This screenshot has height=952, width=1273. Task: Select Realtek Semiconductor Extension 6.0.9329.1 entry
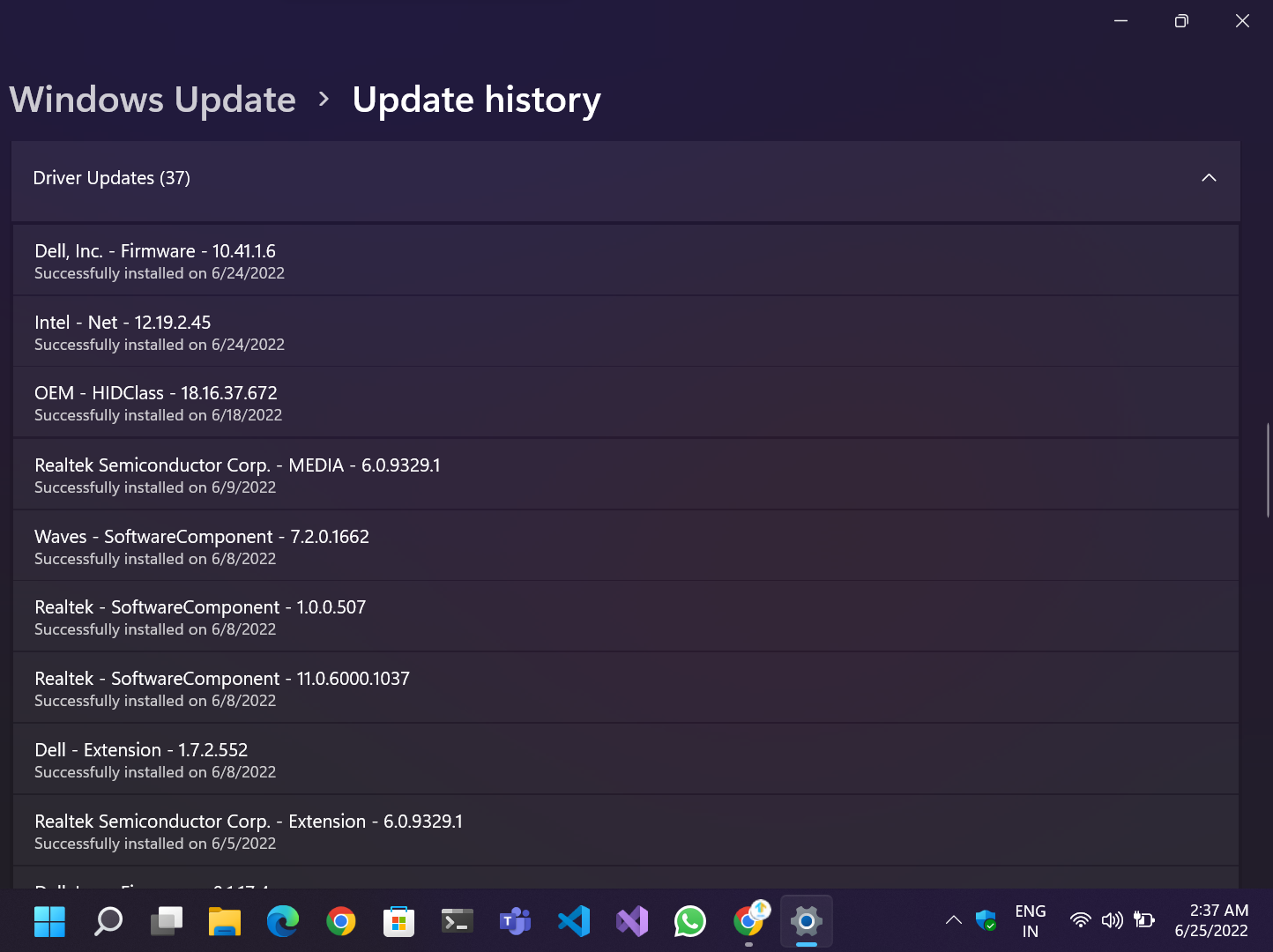(626, 830)
